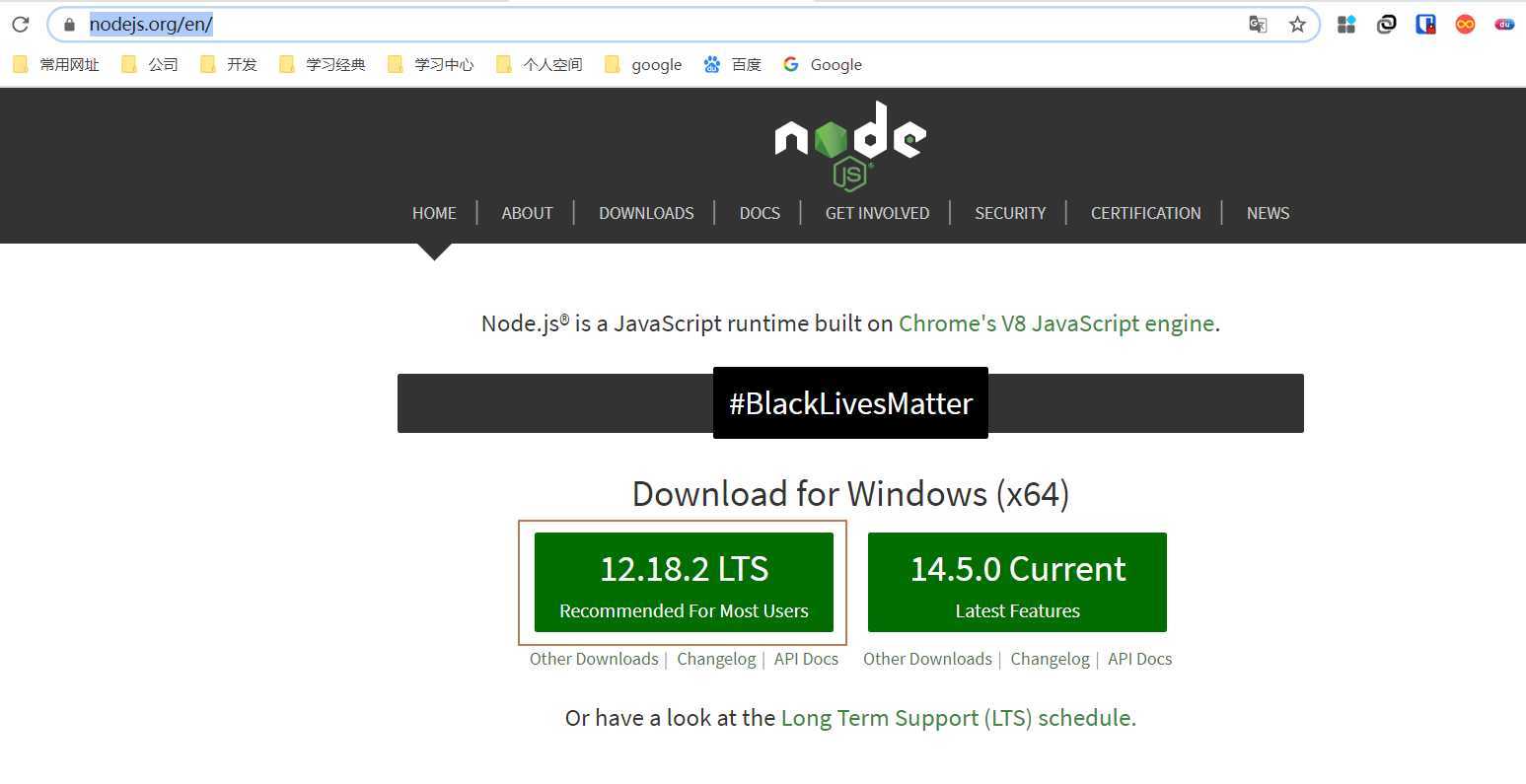Open the 个人空间 bookmark folder
1526x784 pixels.
tap(540, 64)
